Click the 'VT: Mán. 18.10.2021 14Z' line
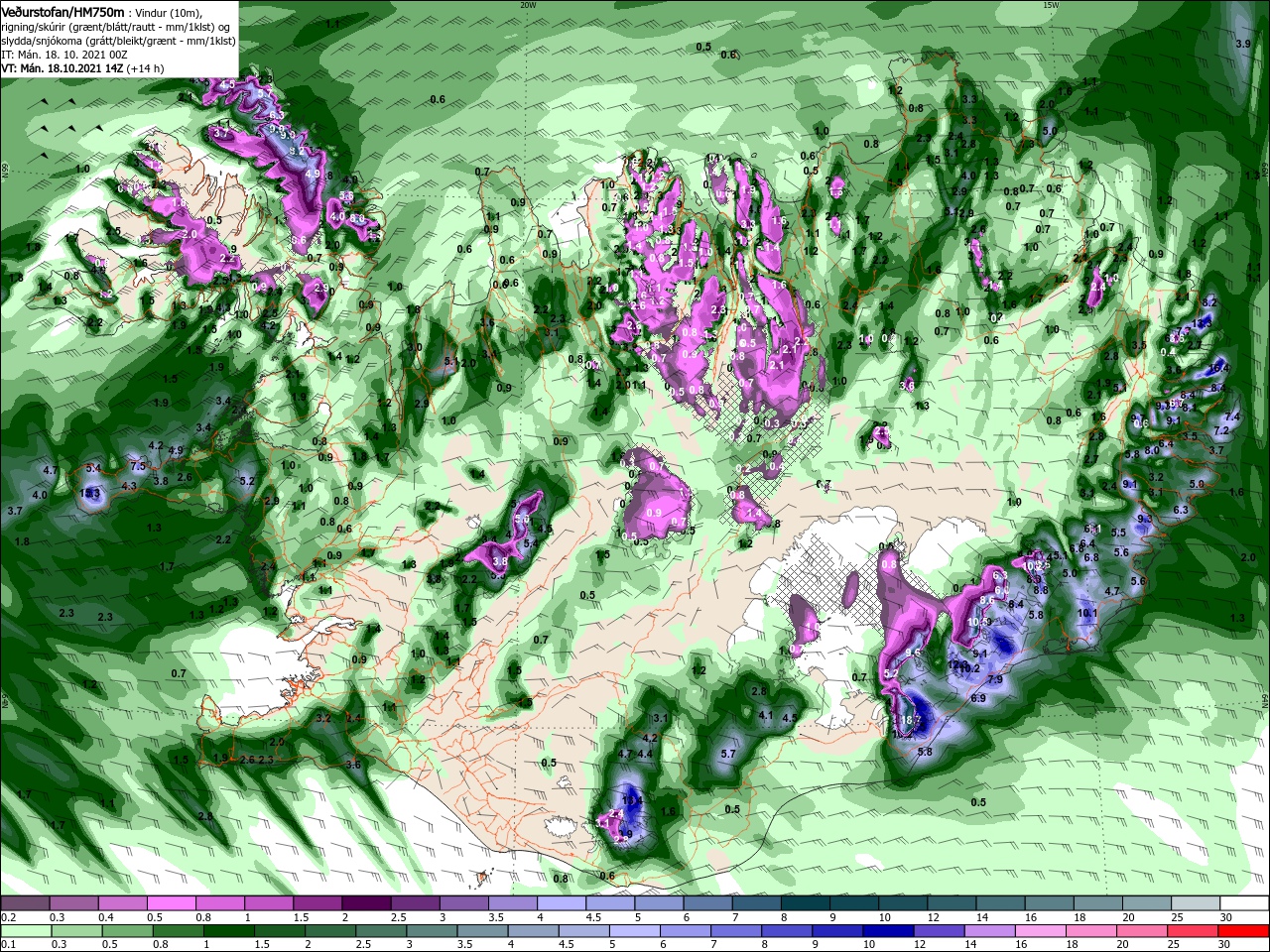This screenshot has width=1270, height=952. point(64,68)
